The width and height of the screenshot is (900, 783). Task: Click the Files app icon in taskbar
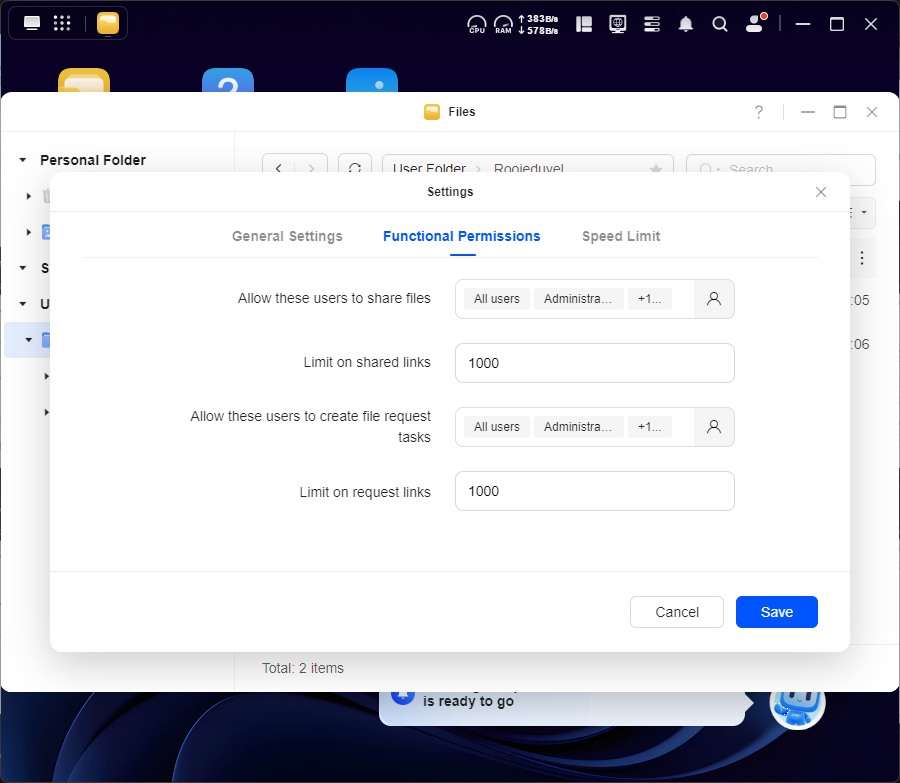point(108,23)
